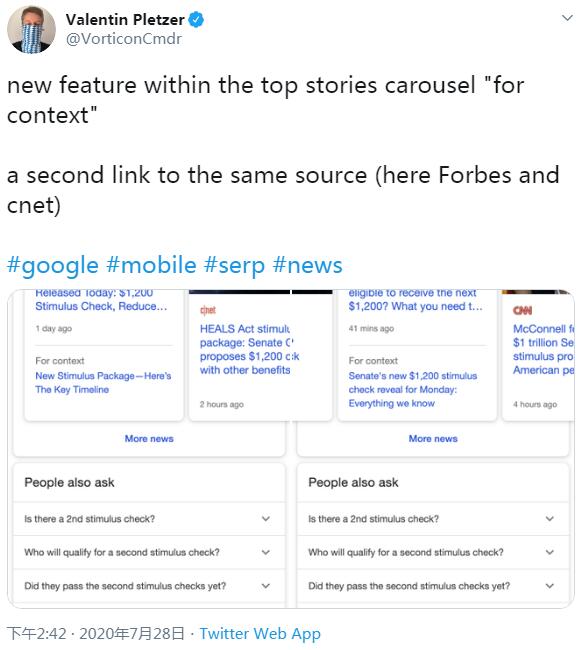The height and width of the screenshot is (650, 583).
Task: Open the #mobile hashtag
Action: coord(151,265)
